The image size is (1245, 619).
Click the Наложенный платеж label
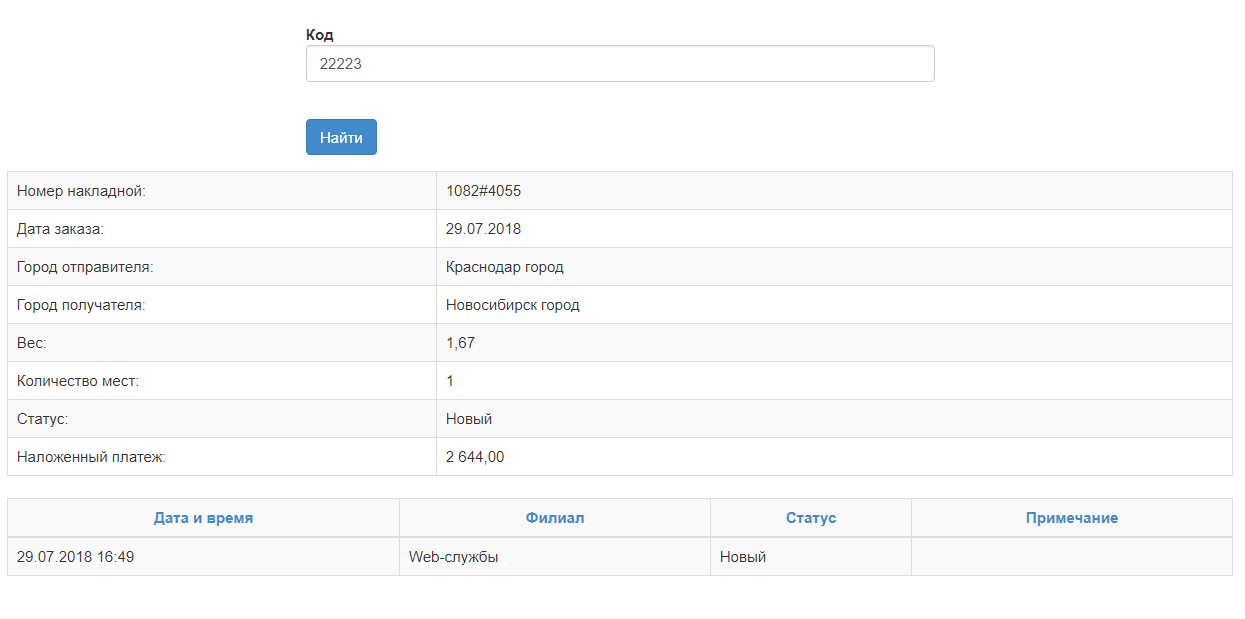[x=91, y=457]
